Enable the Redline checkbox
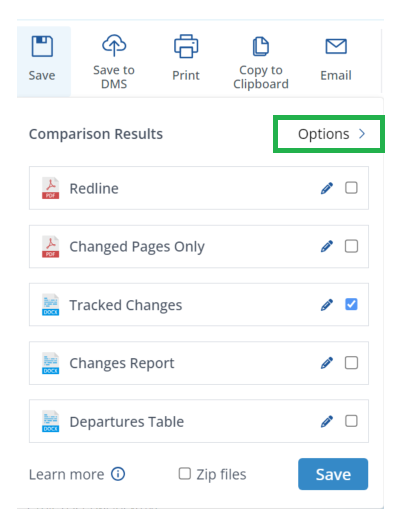Image resolution: width=393 pixels, height=527 pixels. click(351, 188)
